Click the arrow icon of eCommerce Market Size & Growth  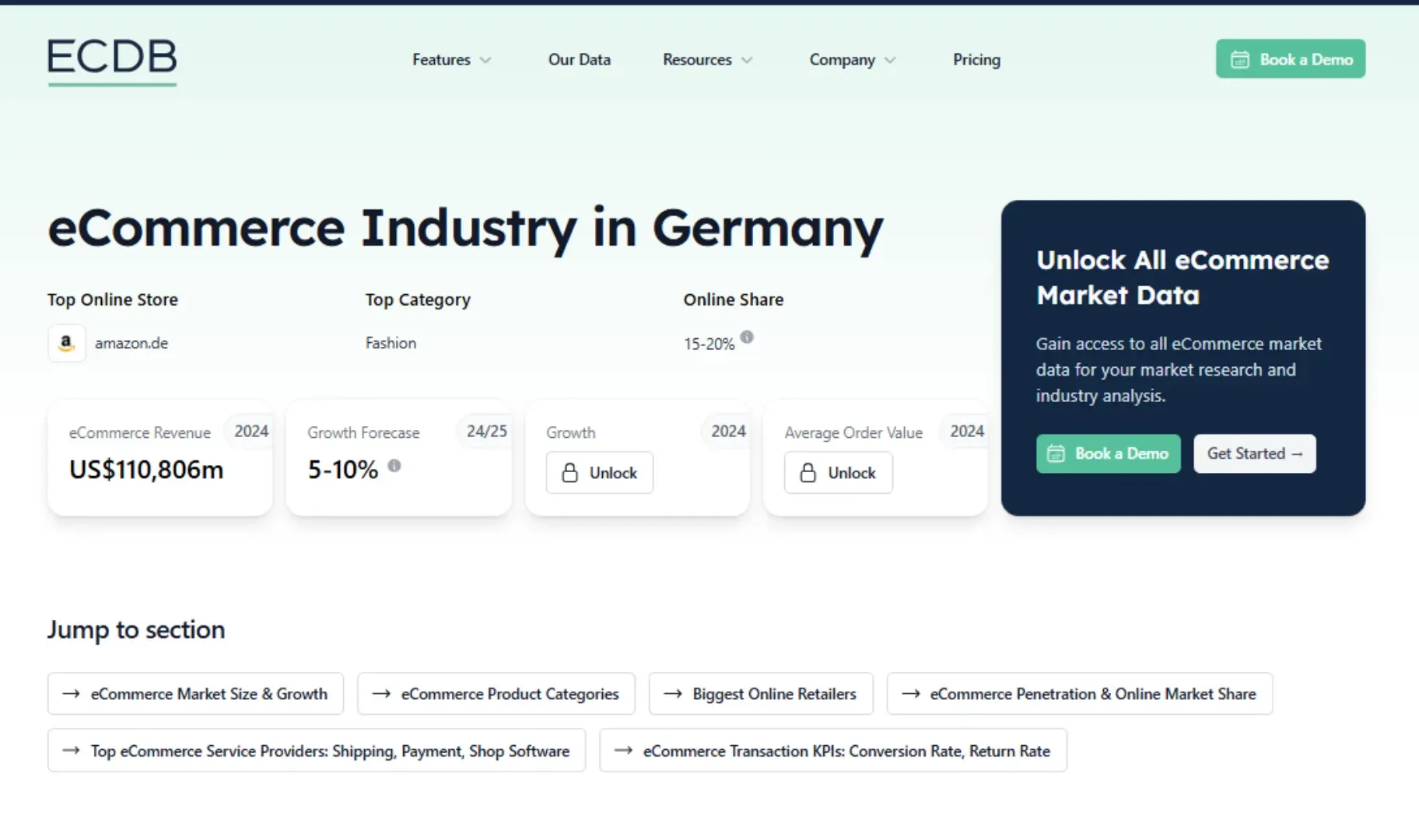pyautogui.click(x=71, y=694)
